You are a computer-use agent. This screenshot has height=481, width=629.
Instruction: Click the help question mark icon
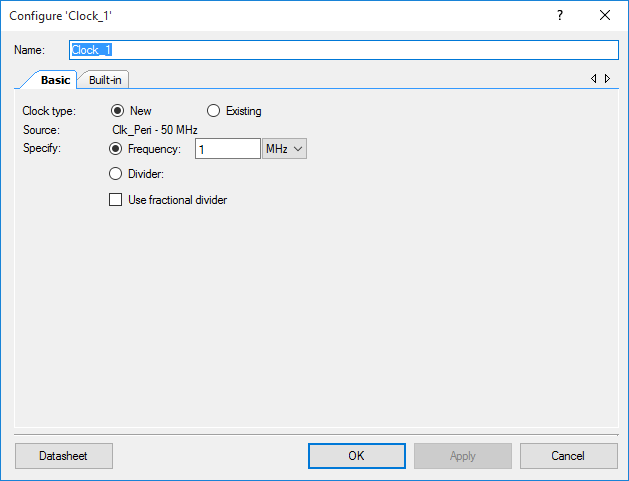coord(560,15)
